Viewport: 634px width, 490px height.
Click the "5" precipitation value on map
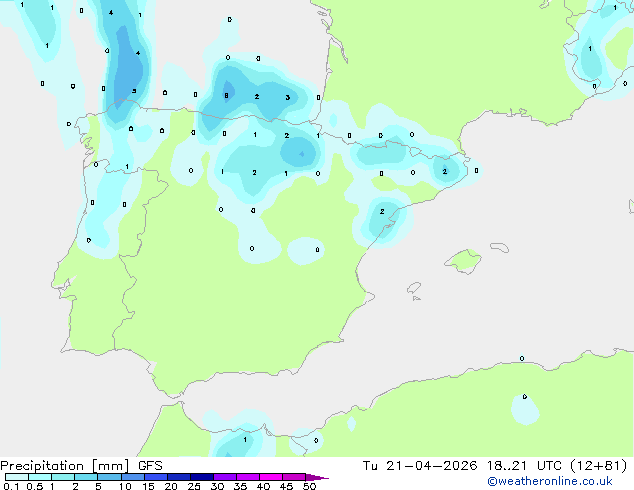tap(134, 91)
